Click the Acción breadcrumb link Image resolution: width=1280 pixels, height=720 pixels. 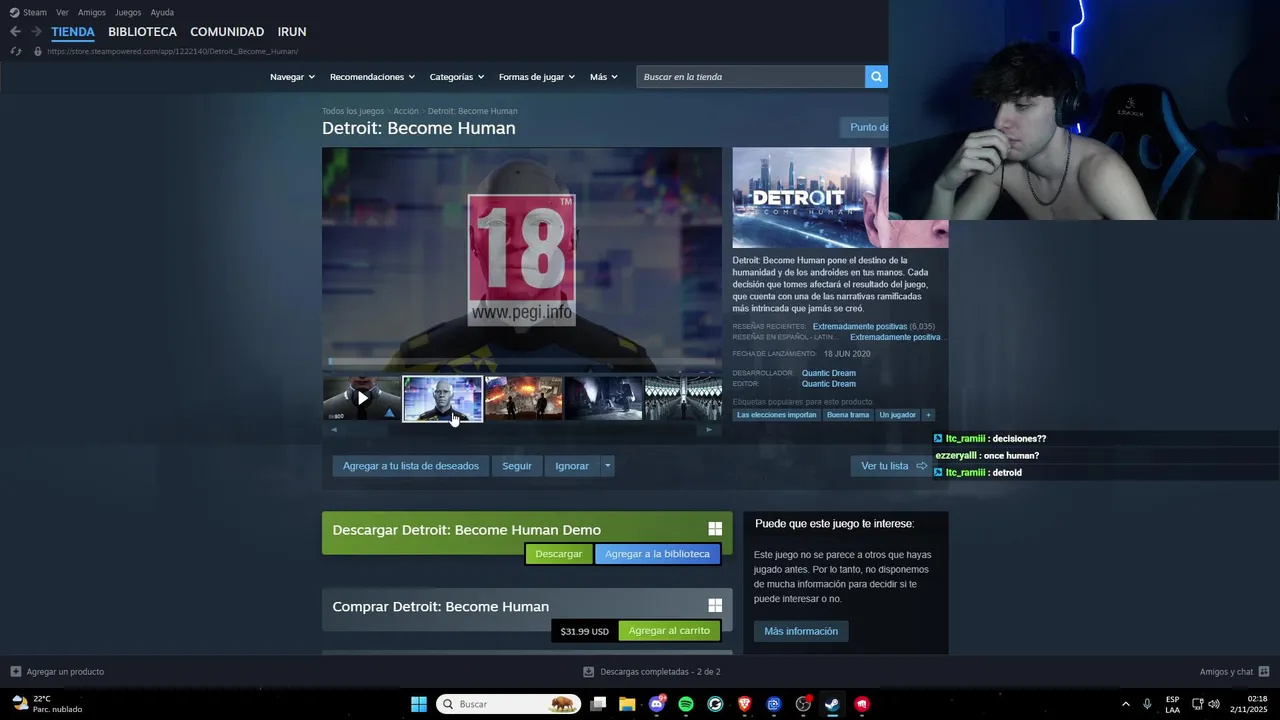[406, 111]
